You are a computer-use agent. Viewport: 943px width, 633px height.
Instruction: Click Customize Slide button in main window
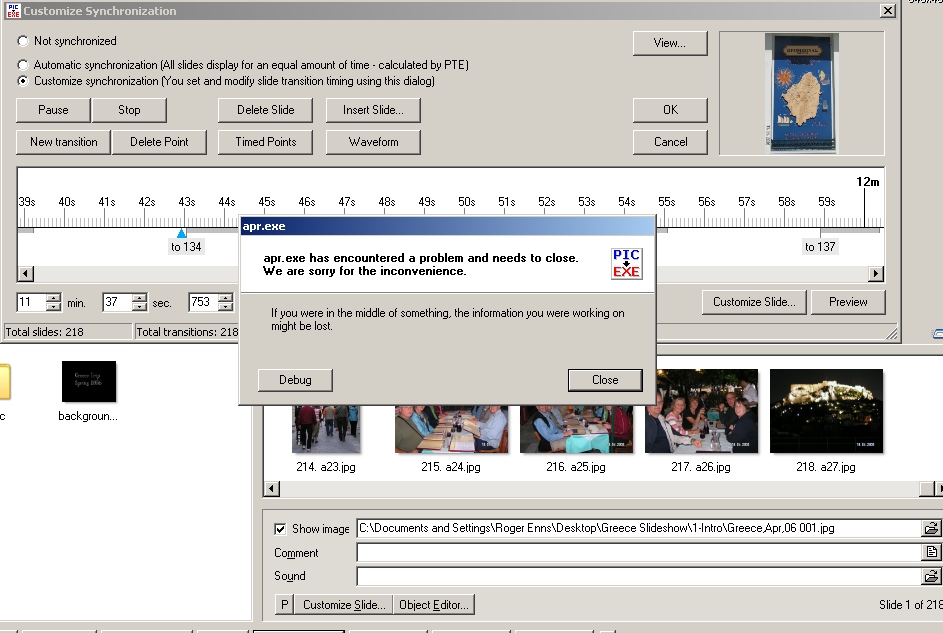344,605
